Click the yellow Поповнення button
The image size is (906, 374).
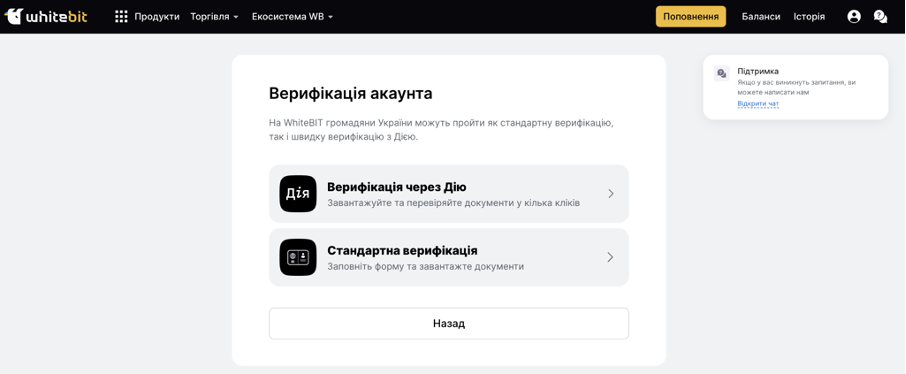point(690,17)
